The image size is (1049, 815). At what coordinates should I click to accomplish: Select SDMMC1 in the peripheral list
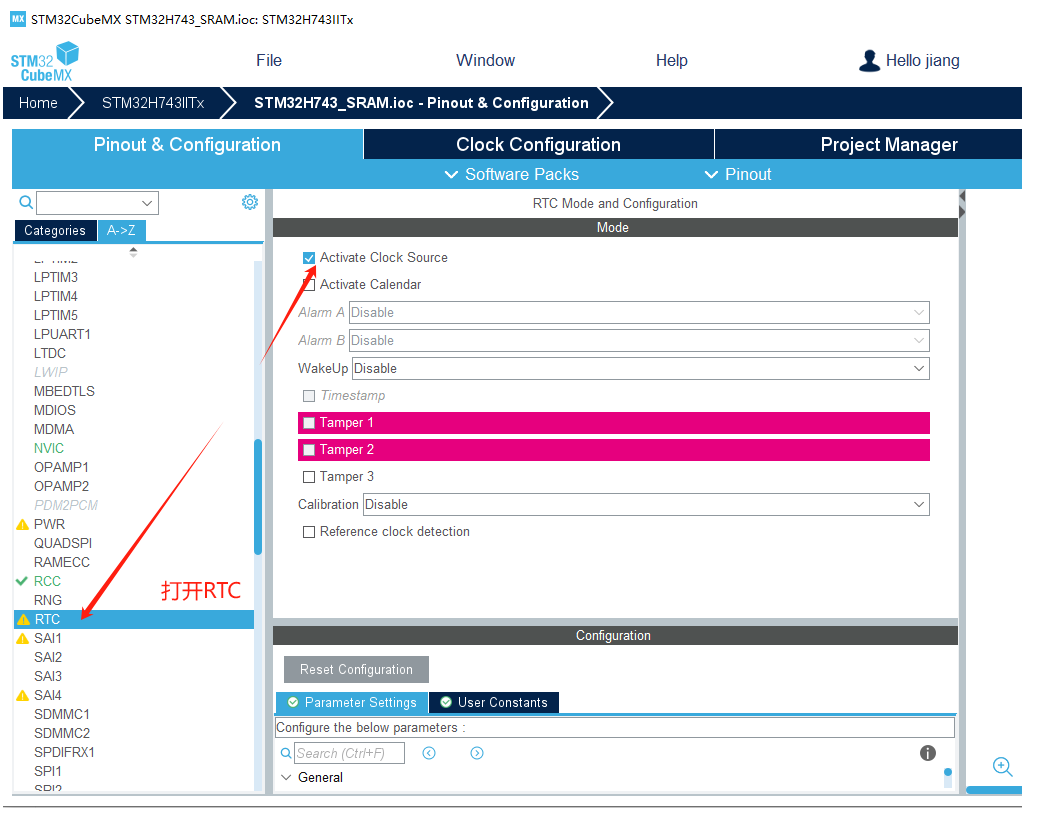pyautogui.click(x=62, y=715)
